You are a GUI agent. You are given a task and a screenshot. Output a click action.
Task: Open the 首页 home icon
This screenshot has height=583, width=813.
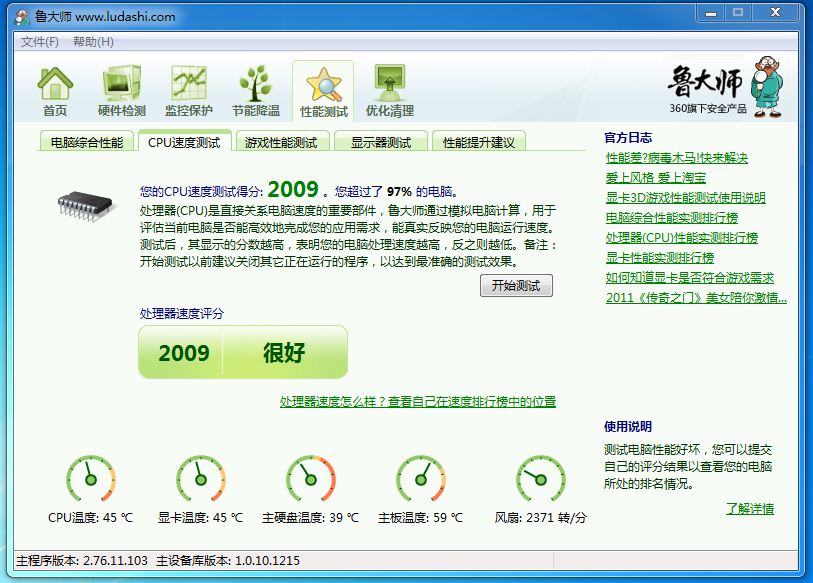[55, 92]
